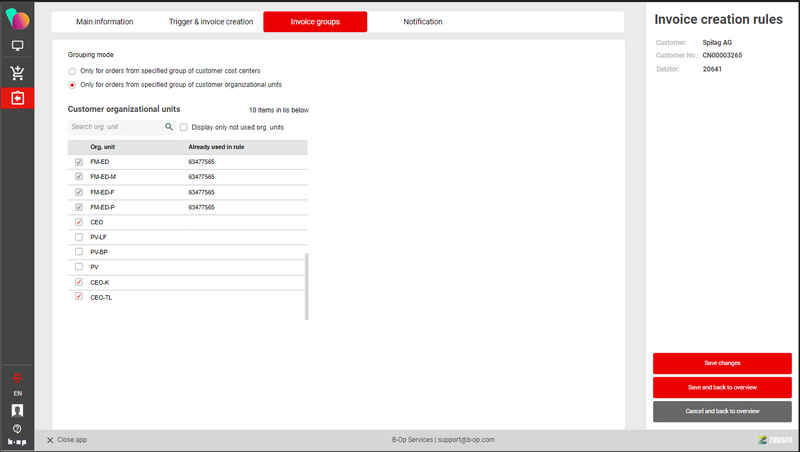This screenshot has width=800, height=452.
Task: Click debitor value 20641
Action: click(x=712, y=69)
